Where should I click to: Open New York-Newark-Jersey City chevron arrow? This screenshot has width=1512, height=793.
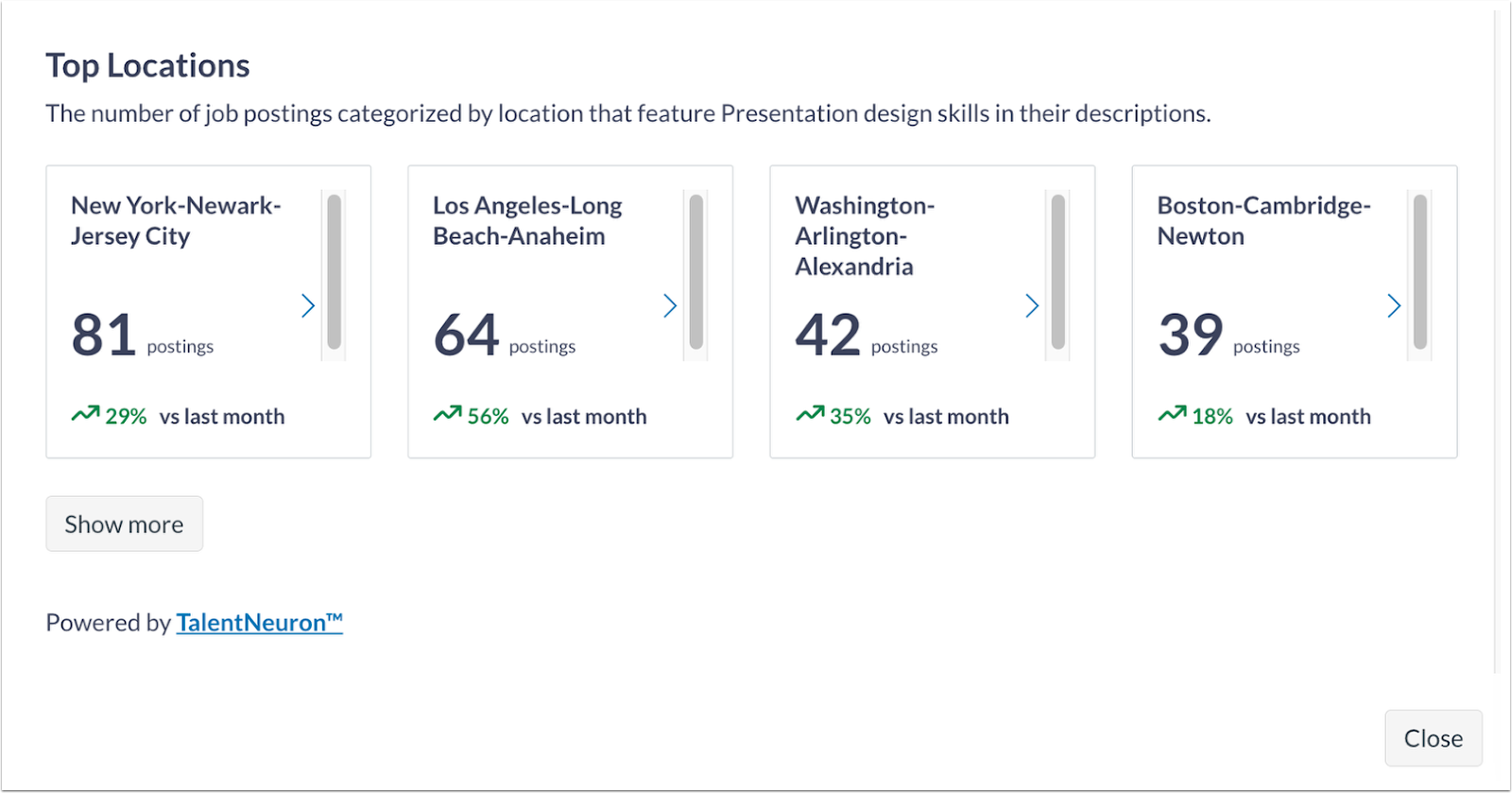[x=307, y=305]
